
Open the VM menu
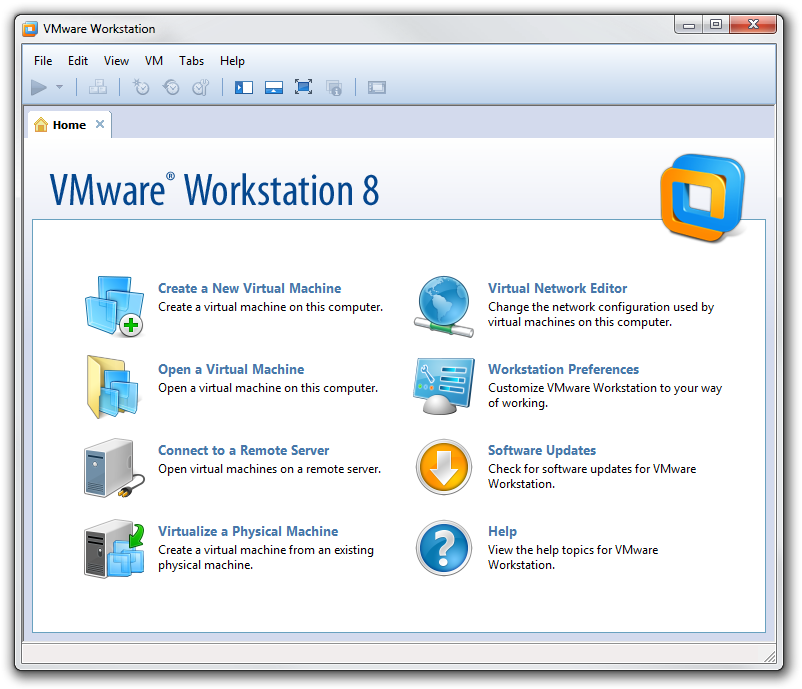(x=153, y=61)
